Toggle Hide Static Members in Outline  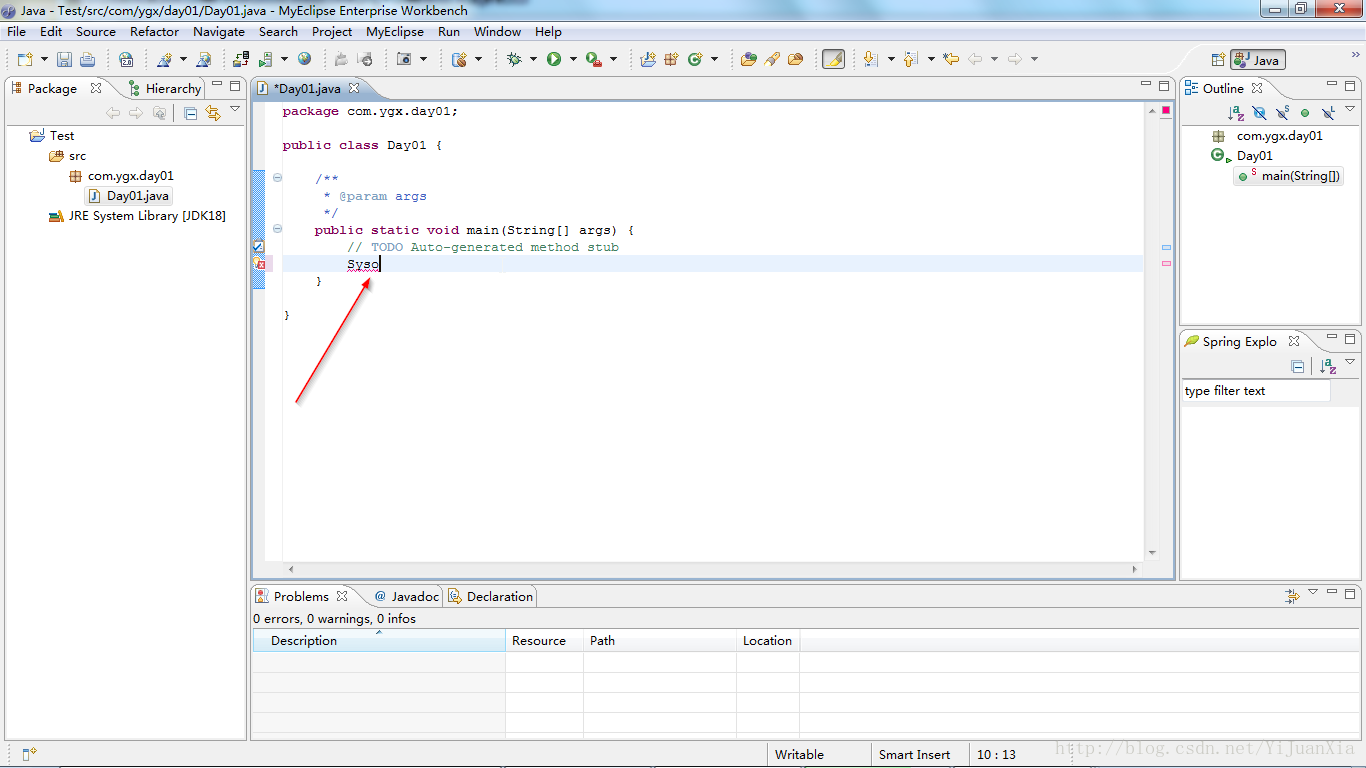[1282, 113]
